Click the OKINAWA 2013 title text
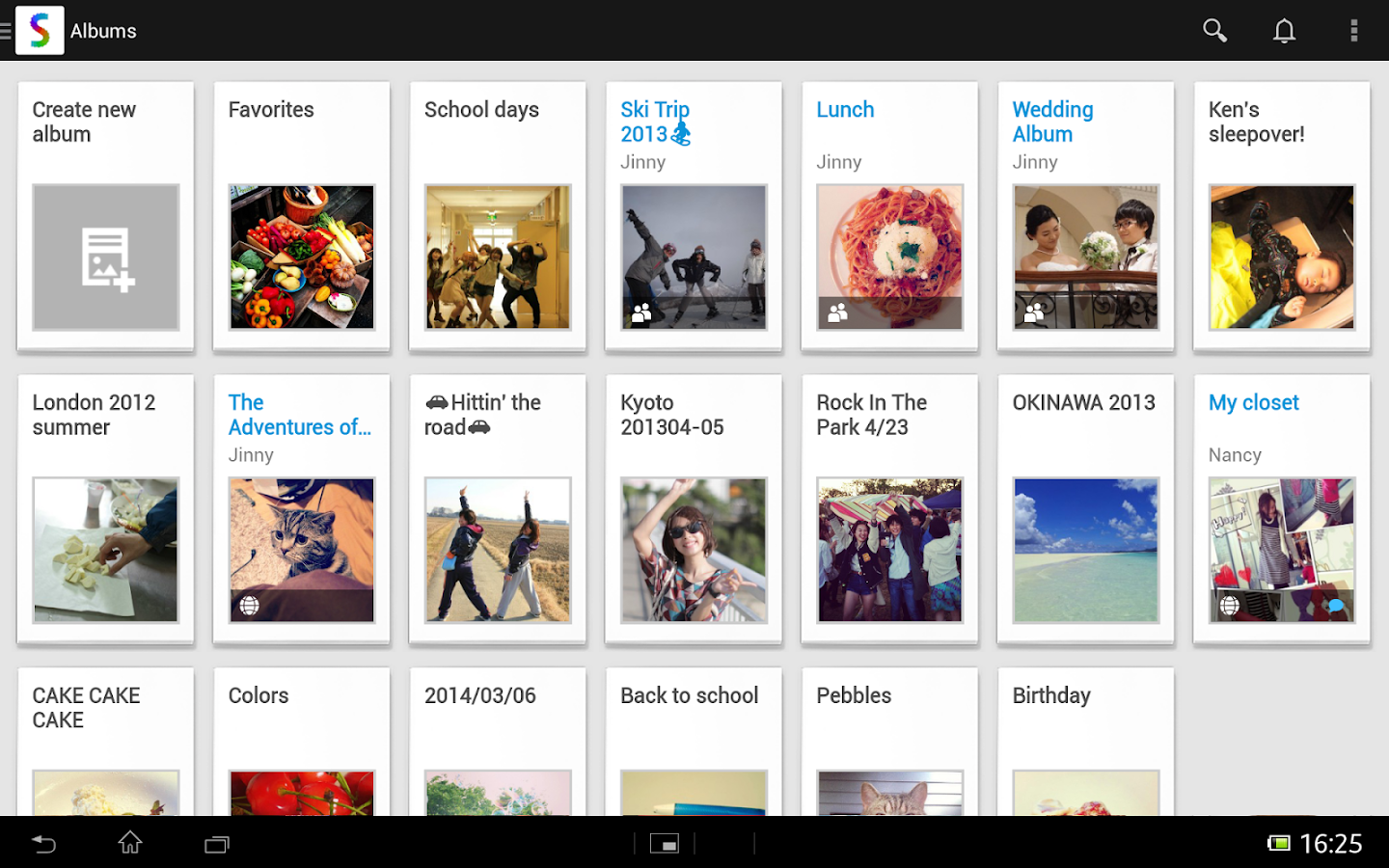This screenshot has height=868, width=1389. coord(1083,403)
